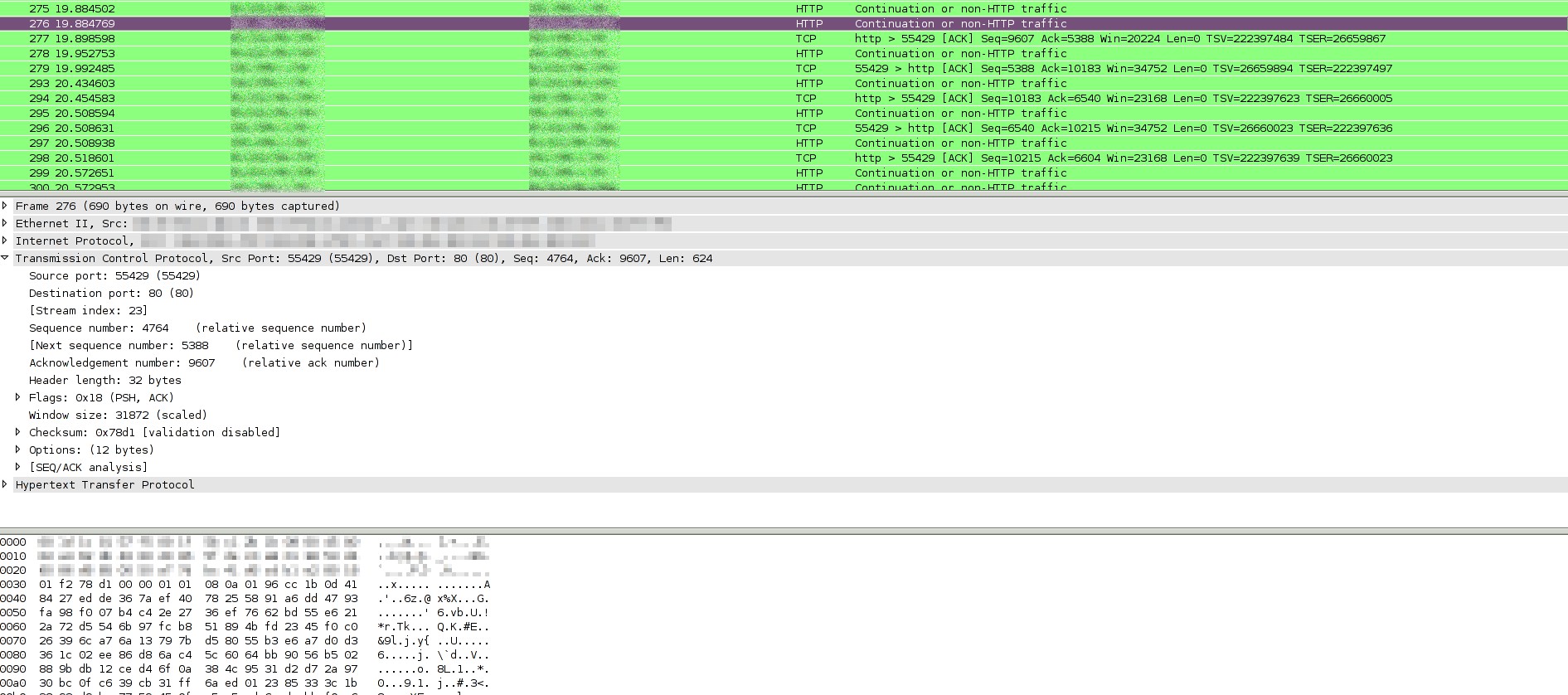The width and height of the screenshot is (1568, 695).
Task: Select packet 275 at time 19.884502
Action: click(784, 8)
